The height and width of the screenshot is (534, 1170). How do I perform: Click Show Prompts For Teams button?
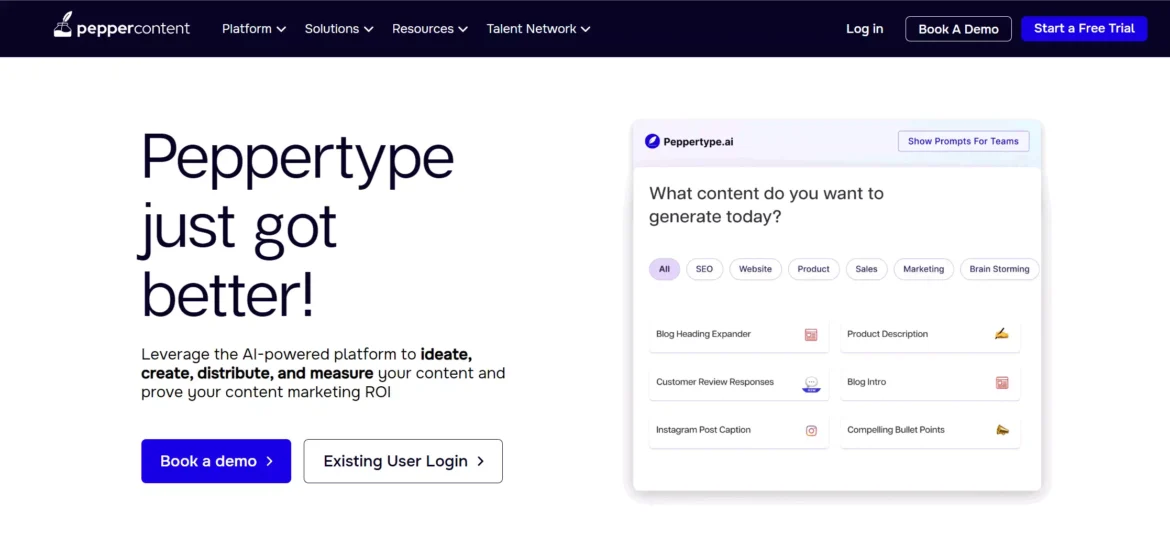click(x=963, y=141)
